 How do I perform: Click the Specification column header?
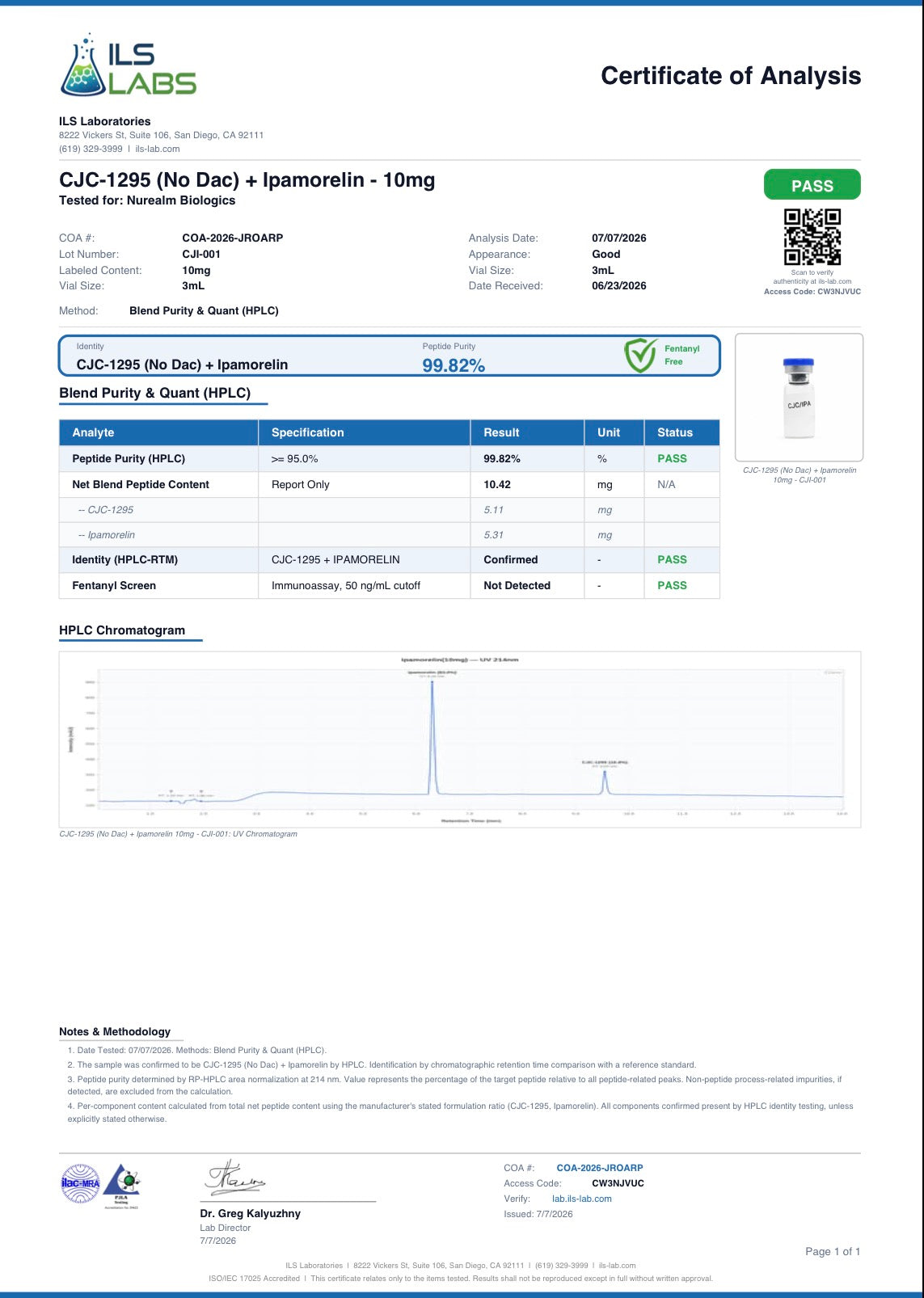point(365,432)
